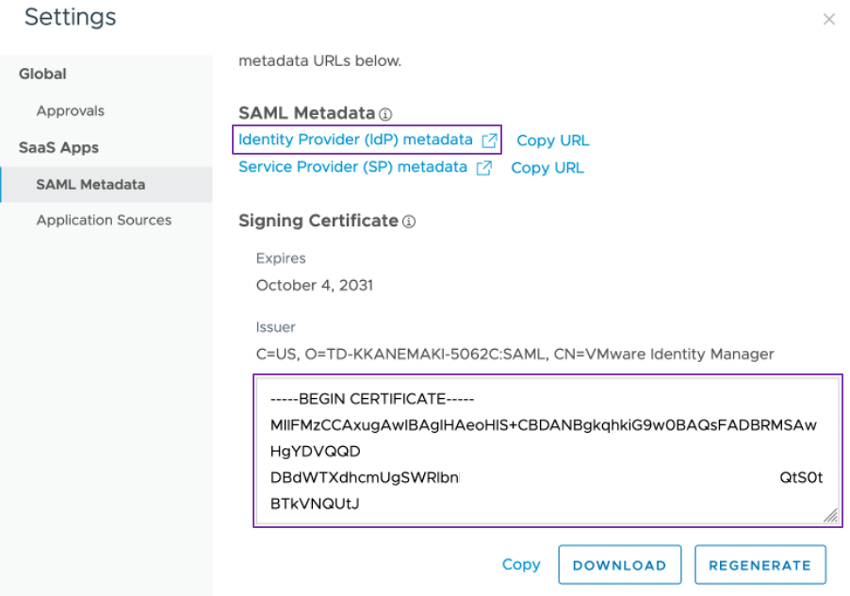Open Application Sources in the sidebar

pyautogui.click(x=104, y=220)
